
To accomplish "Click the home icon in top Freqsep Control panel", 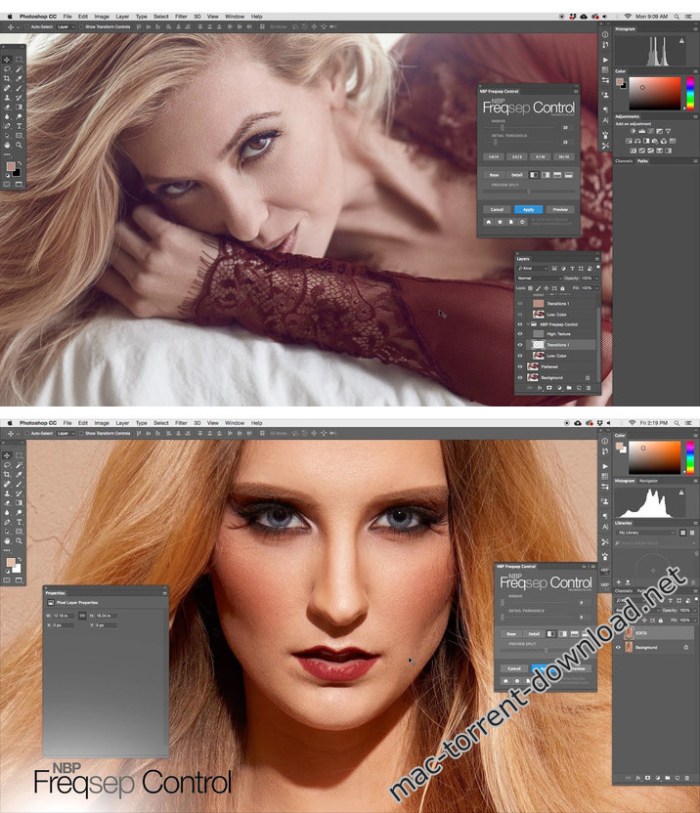I will (488, 222).
